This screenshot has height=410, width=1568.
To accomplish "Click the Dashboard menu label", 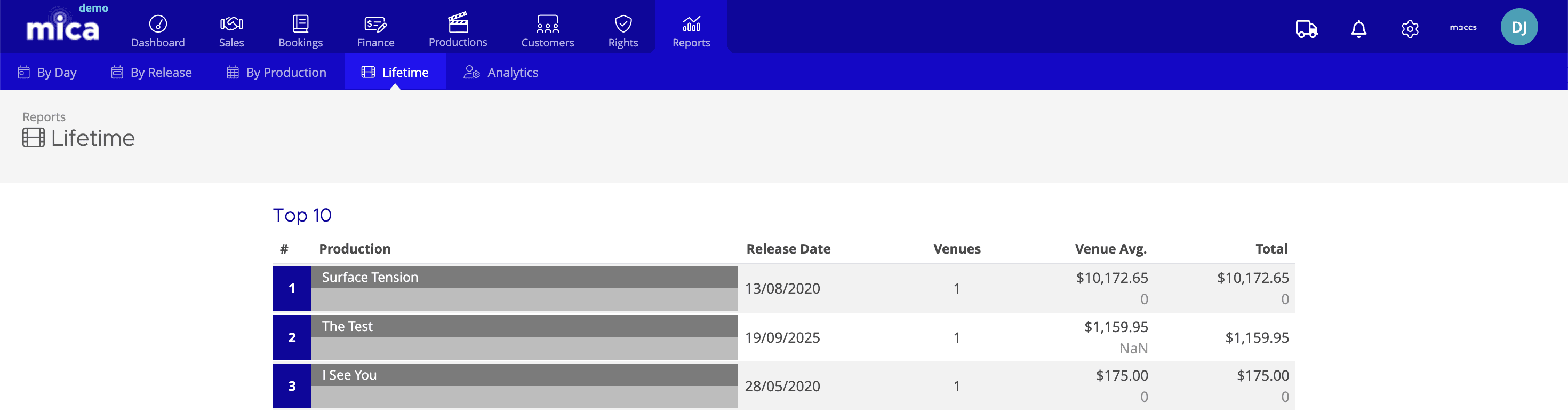I will click(x=158, y=43).
